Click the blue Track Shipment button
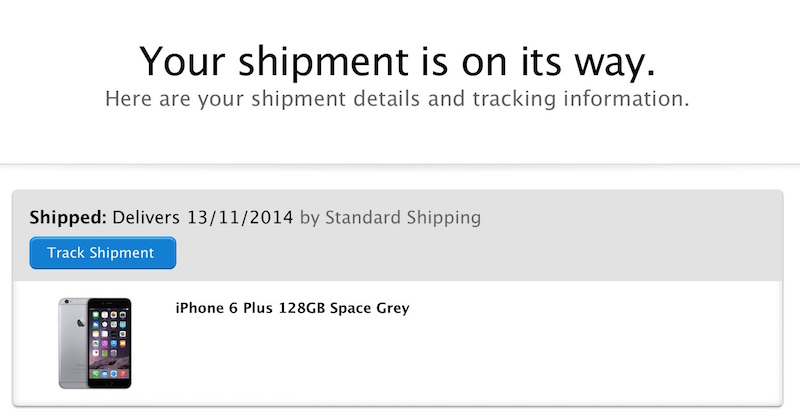This screenshot has height=420, width=800. click(103, 253)
